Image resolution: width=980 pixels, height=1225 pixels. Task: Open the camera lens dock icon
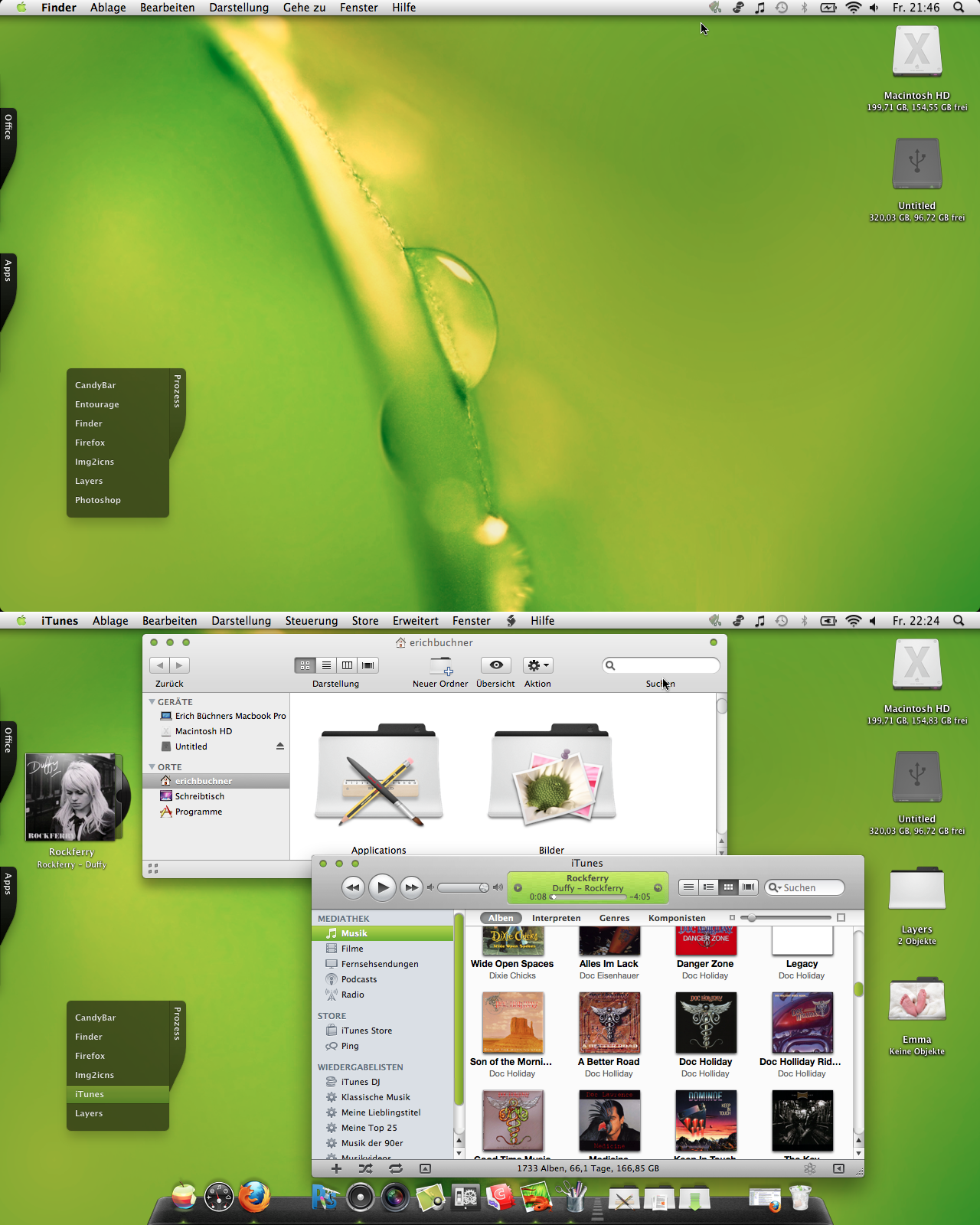click(x=395, y=1197)
